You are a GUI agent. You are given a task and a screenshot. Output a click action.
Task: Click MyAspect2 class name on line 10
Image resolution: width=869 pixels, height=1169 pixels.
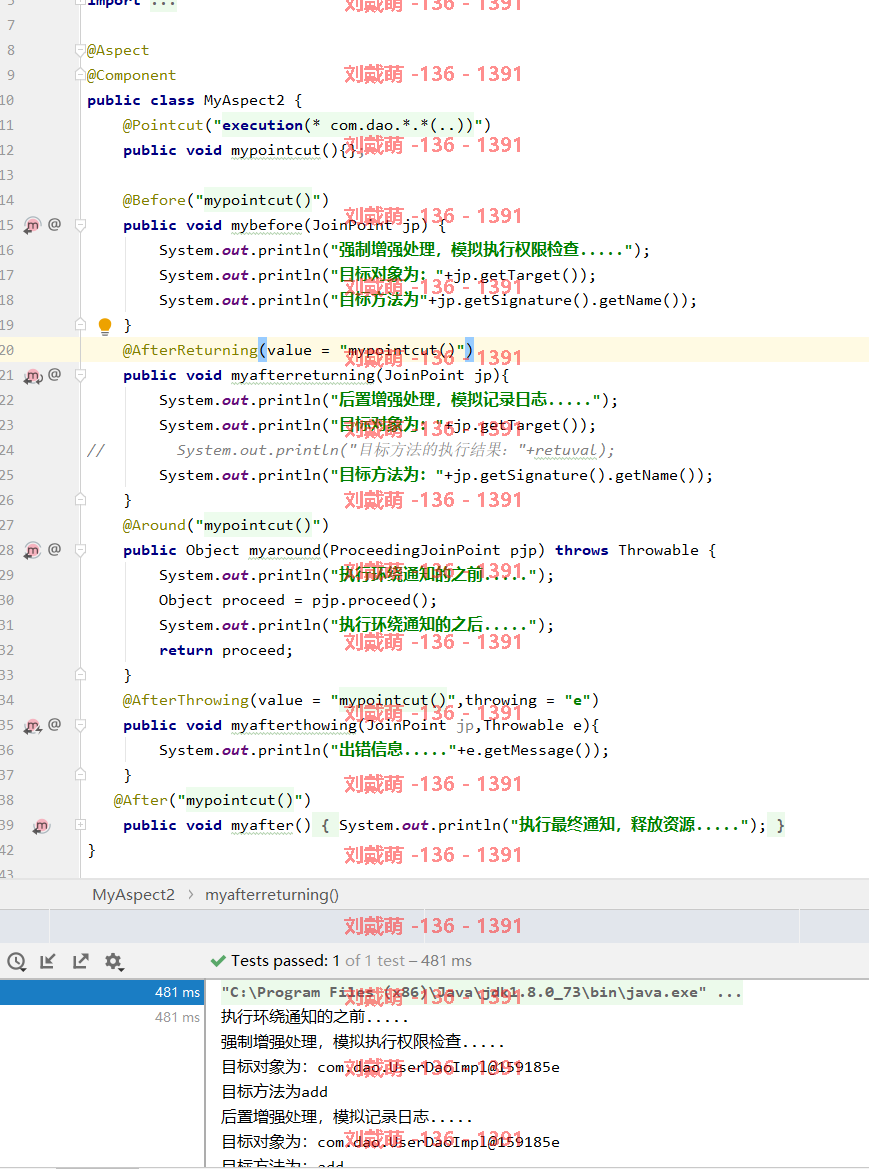[244, 101]
